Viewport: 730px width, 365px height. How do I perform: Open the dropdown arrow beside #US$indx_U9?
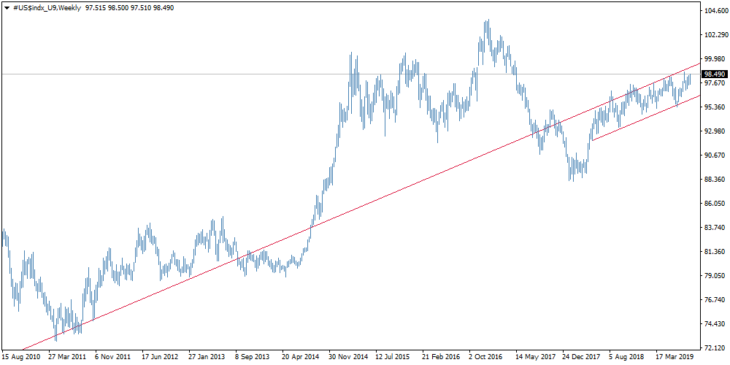(7, 8)
